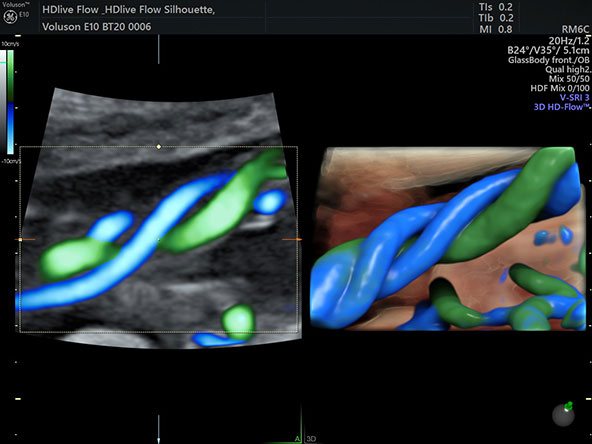Click the 3D HD-Flow mode label
The width and height of the screenshot is (592, 444).
(561, 107)
